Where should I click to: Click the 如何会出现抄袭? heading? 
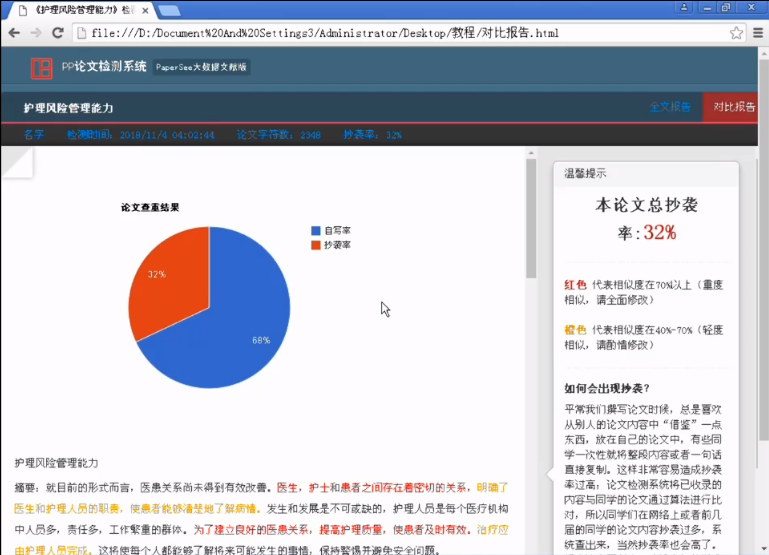point(607,388)
